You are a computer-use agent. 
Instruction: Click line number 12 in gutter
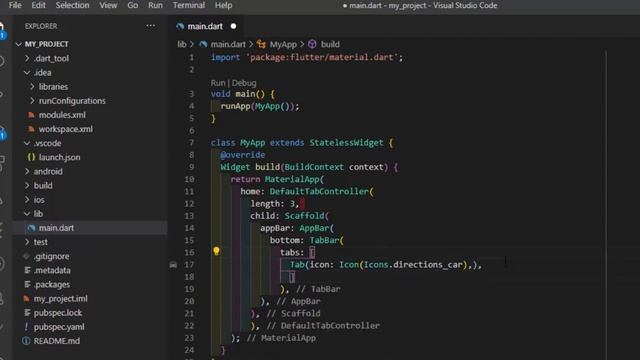coord(189,204)
